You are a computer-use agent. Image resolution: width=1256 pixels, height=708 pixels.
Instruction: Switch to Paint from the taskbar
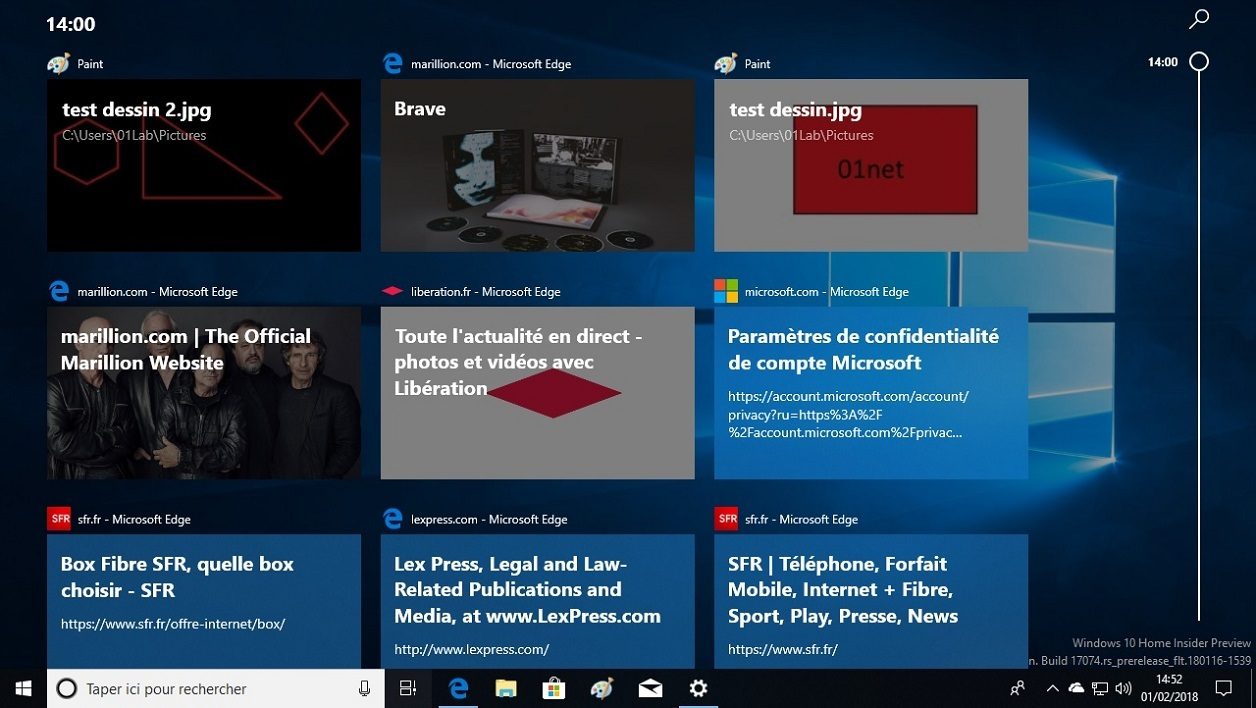(x=602, y=688)
